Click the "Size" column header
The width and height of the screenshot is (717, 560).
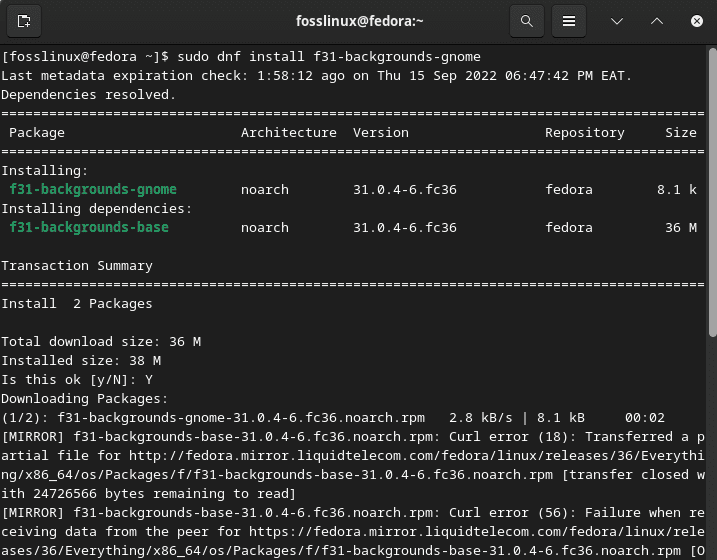click(x=680, y=133)
